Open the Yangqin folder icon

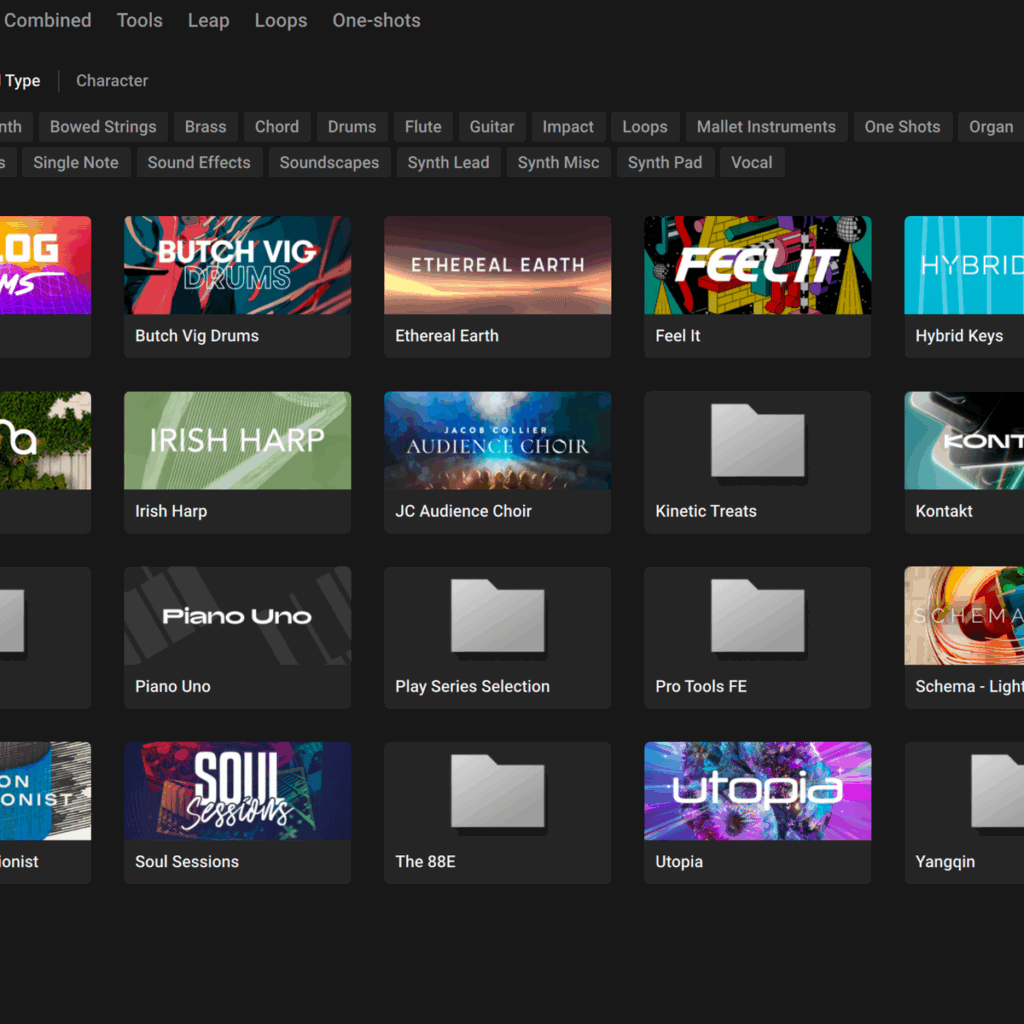tap(997, 791)
